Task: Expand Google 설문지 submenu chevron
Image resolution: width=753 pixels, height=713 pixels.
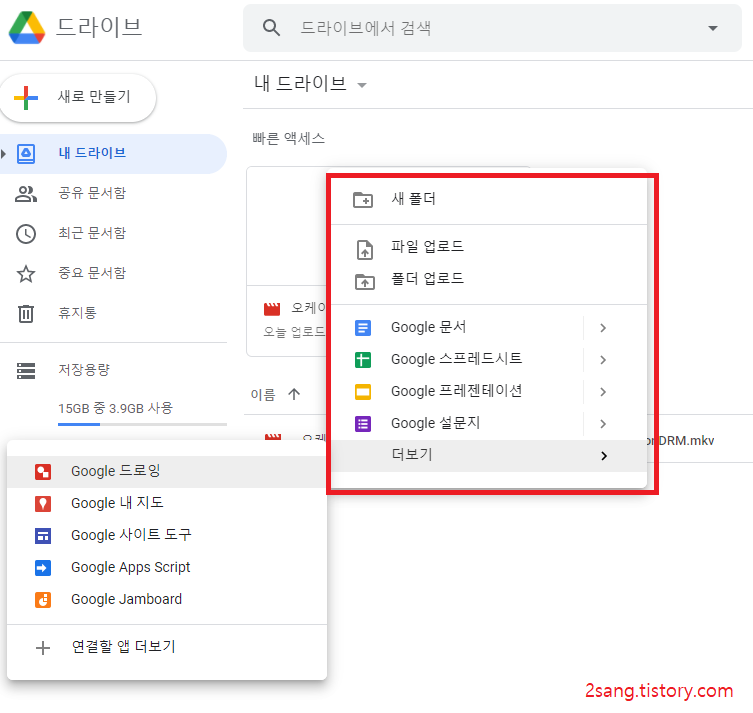Action: point(603,424)
